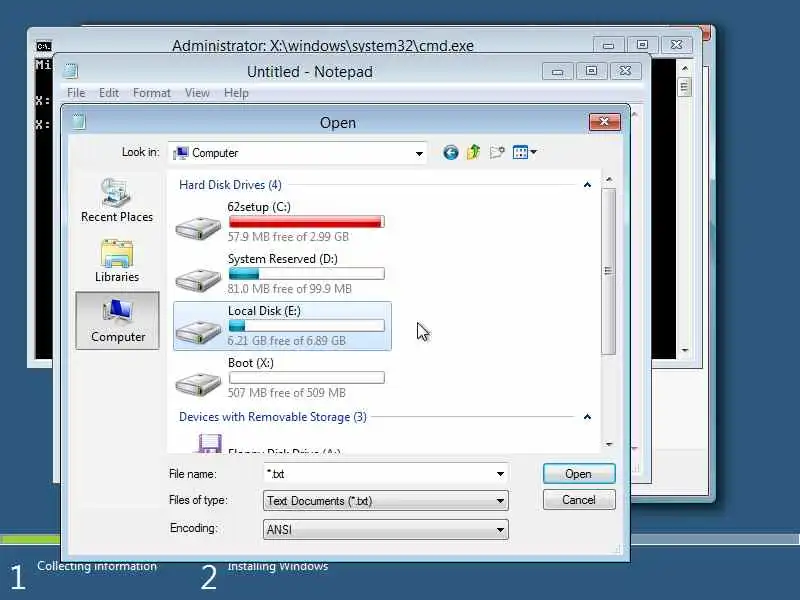Screen dimensions: 800x600
Task: Go back using the blue back arrow icon
Action: coord(451,153)
